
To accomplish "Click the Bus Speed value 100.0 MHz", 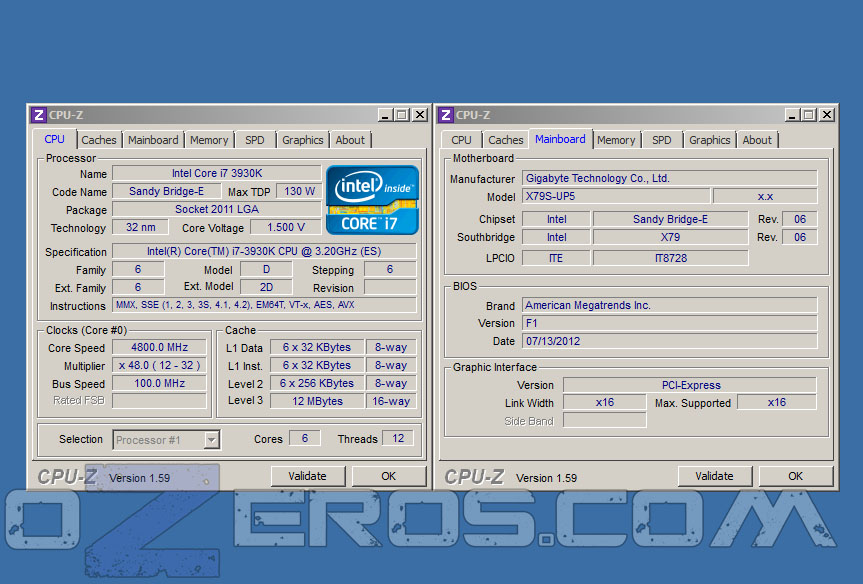I will (x=160, y=383).
